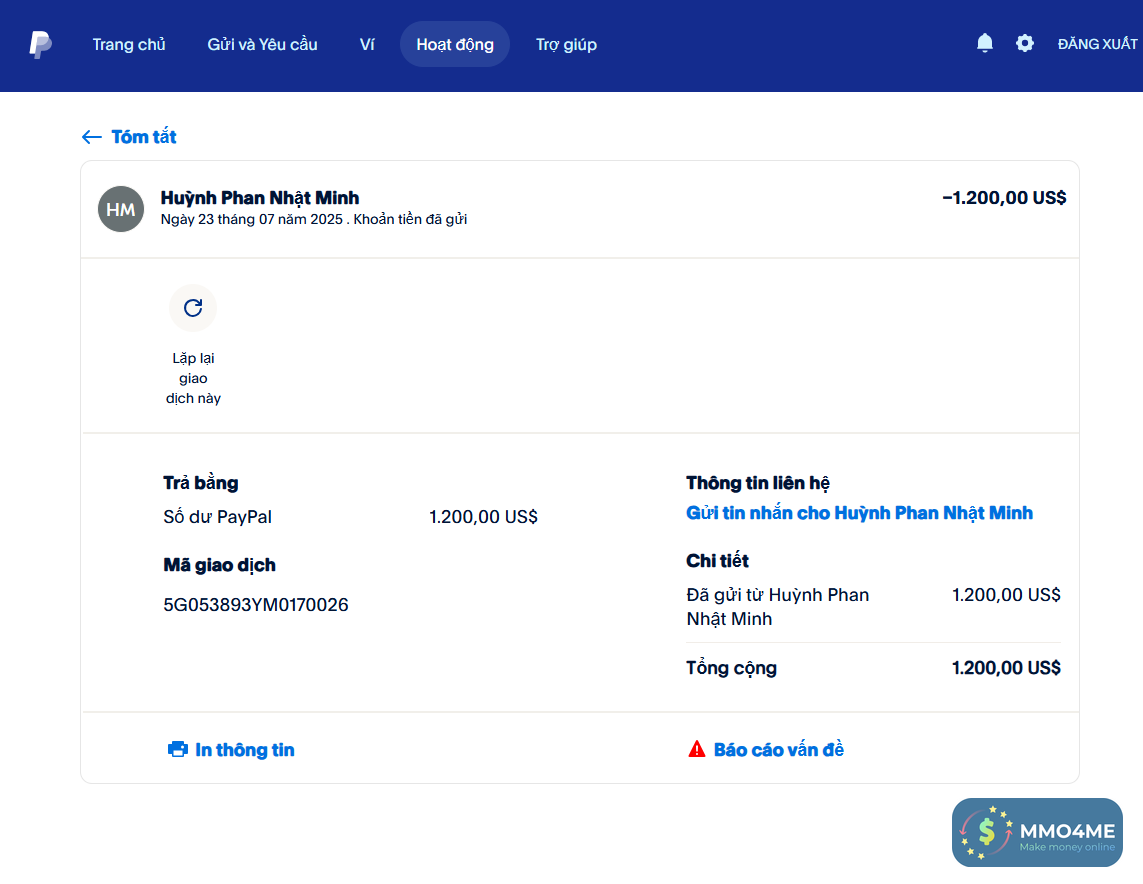Open the notifications bell
The height and width of the screenshot is (884, 1143).
[985, 43]
